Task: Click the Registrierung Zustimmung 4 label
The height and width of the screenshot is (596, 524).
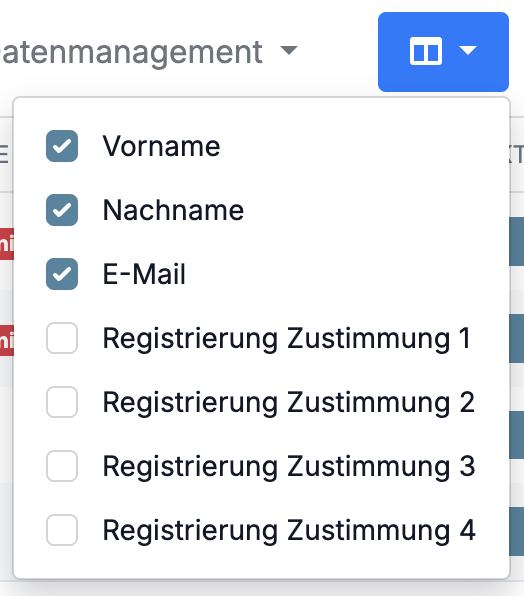Action: coord(289,530)
